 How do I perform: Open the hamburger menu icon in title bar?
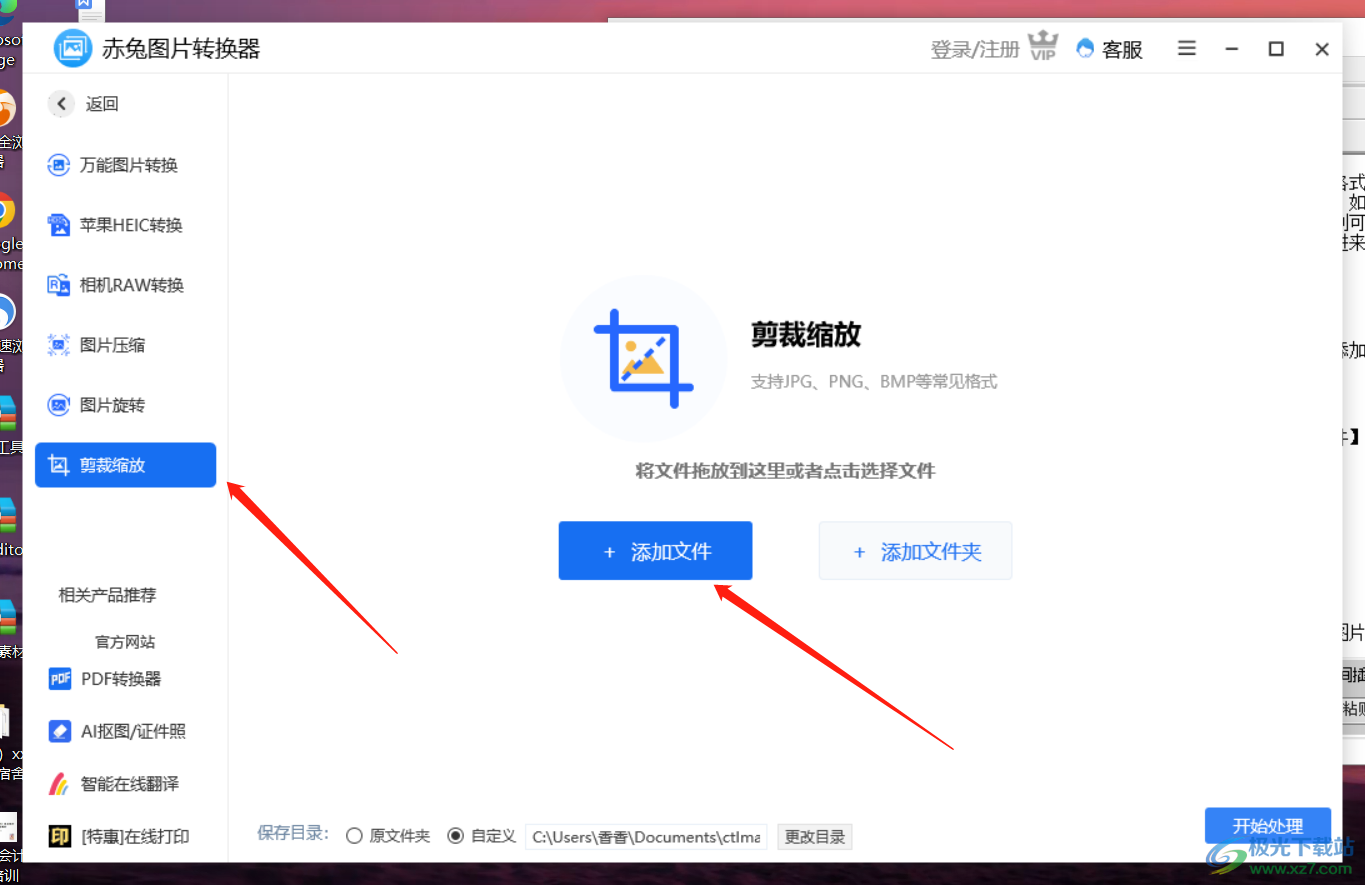[x=1187, y=48]
